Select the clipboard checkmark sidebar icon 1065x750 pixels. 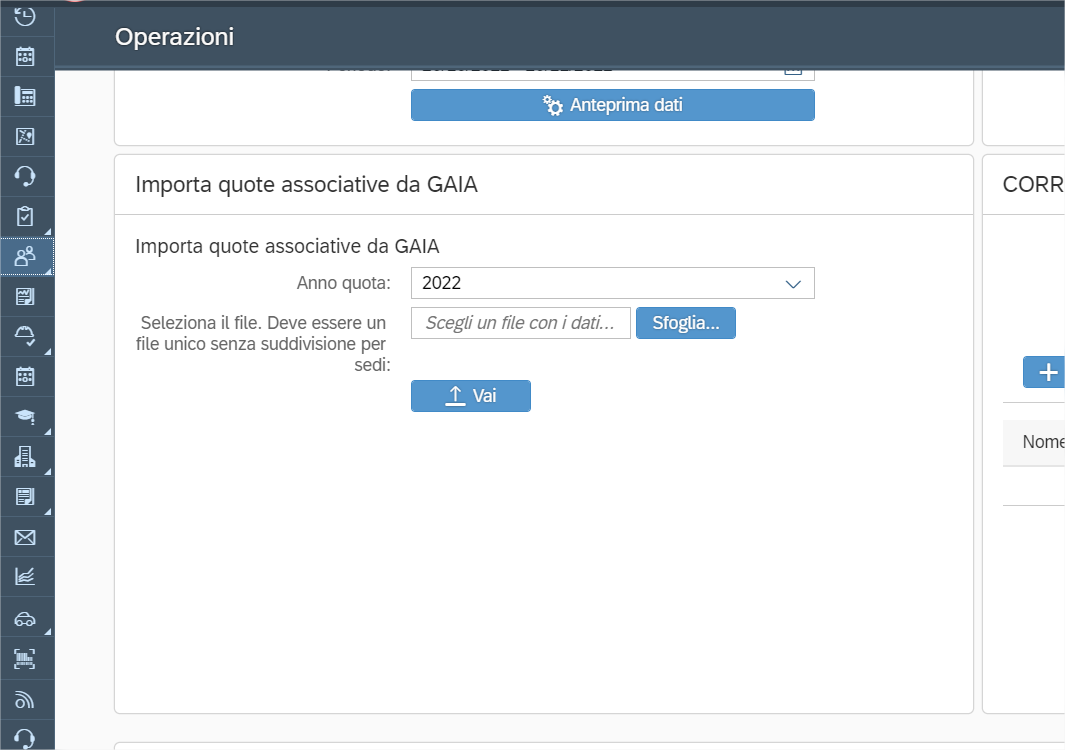pos(25,216)
